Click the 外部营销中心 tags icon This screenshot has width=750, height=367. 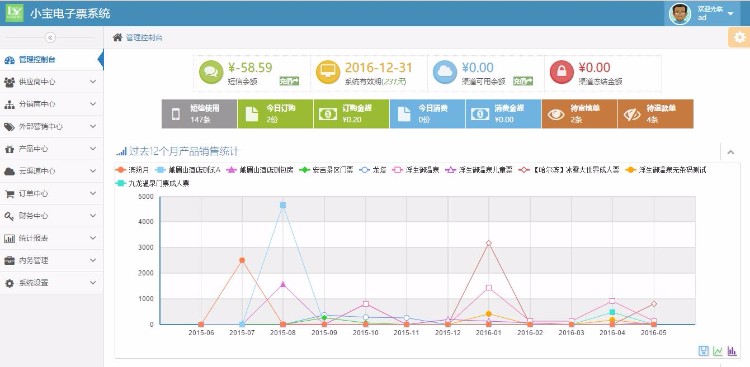click(x=9, y=127)
